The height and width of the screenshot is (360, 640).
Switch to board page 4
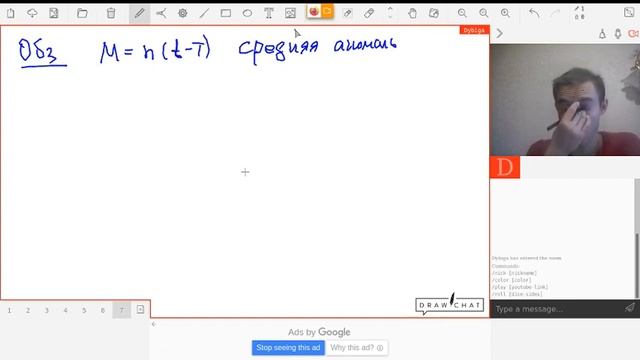(65, 310)
